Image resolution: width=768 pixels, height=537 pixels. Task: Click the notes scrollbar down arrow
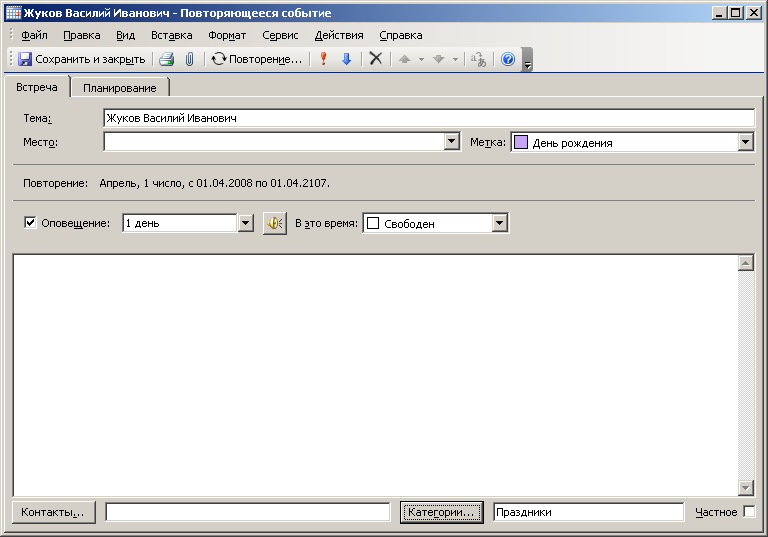coord(745,488)
